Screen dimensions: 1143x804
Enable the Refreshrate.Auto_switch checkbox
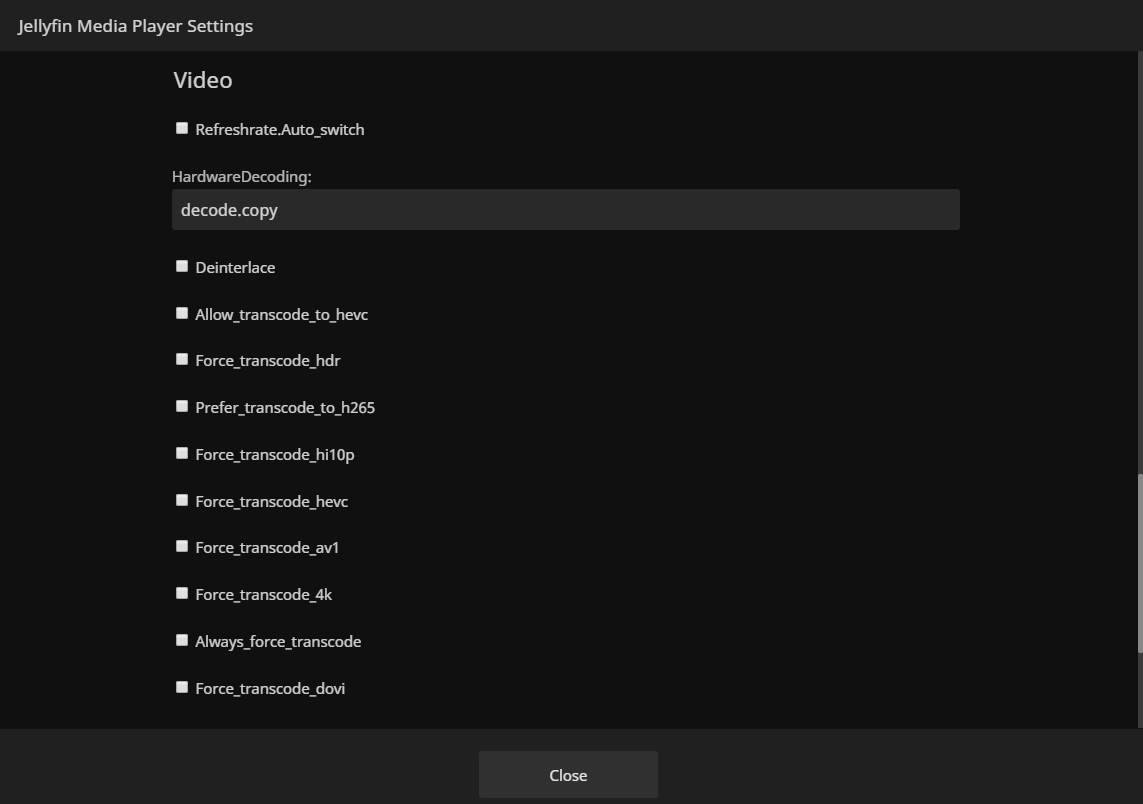tap(182, 128)
